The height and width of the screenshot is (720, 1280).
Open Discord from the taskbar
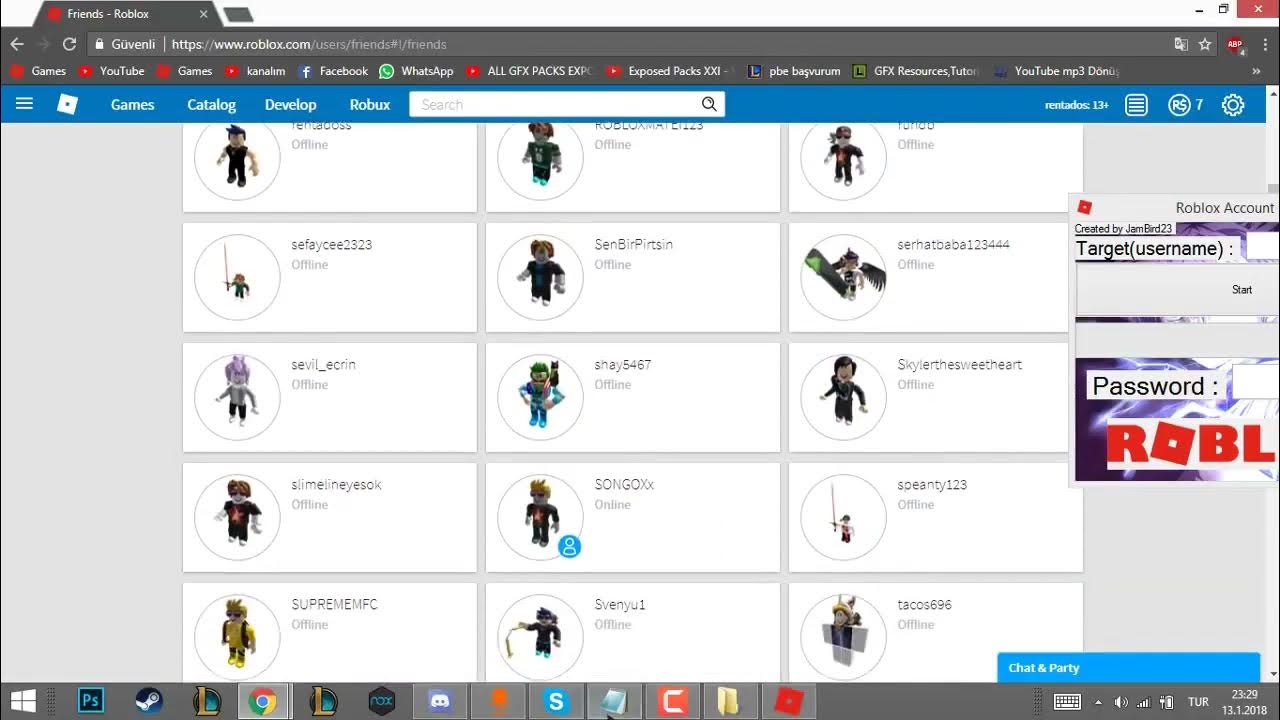(x=439, y=701)
